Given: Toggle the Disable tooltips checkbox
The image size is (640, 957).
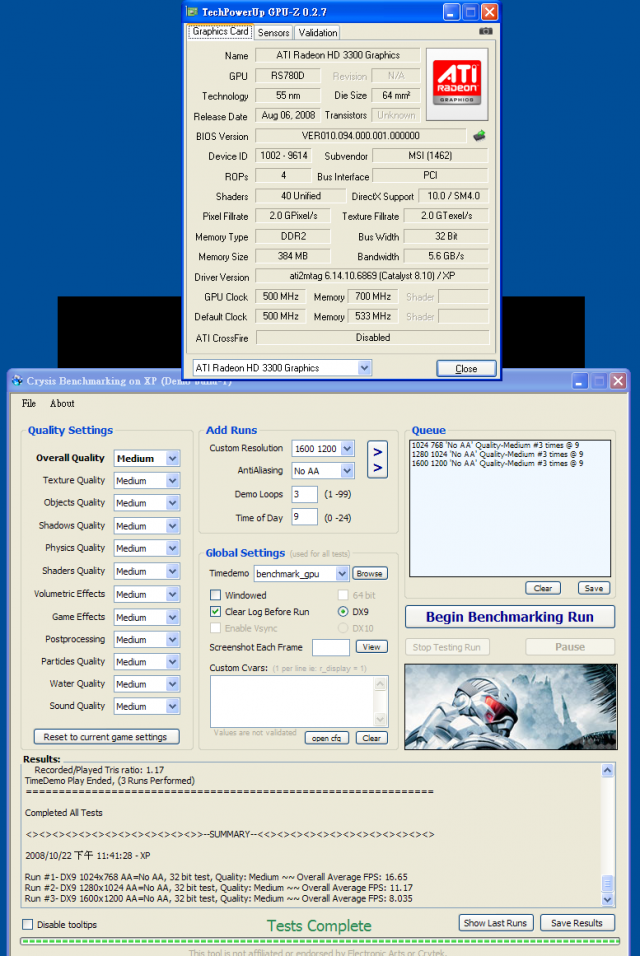Looking at the screenshot, I should tap(27, 924).
